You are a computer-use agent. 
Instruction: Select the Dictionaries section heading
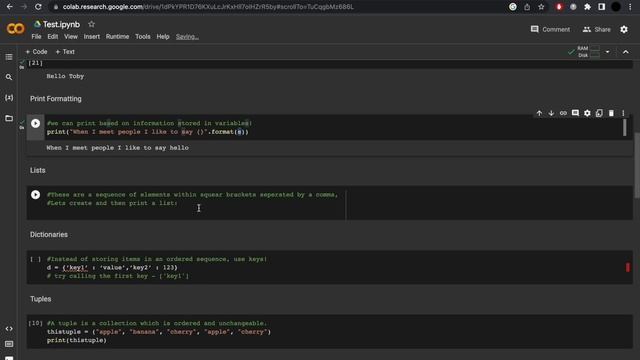pos(49,235)
